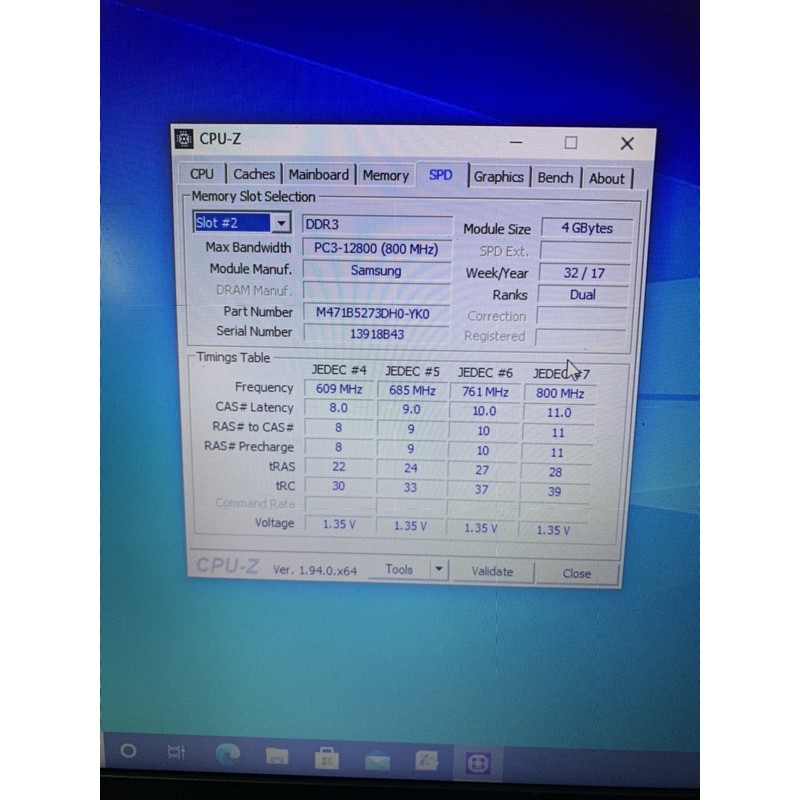
Task: Show the About tab
Action: tap(606, 179)
